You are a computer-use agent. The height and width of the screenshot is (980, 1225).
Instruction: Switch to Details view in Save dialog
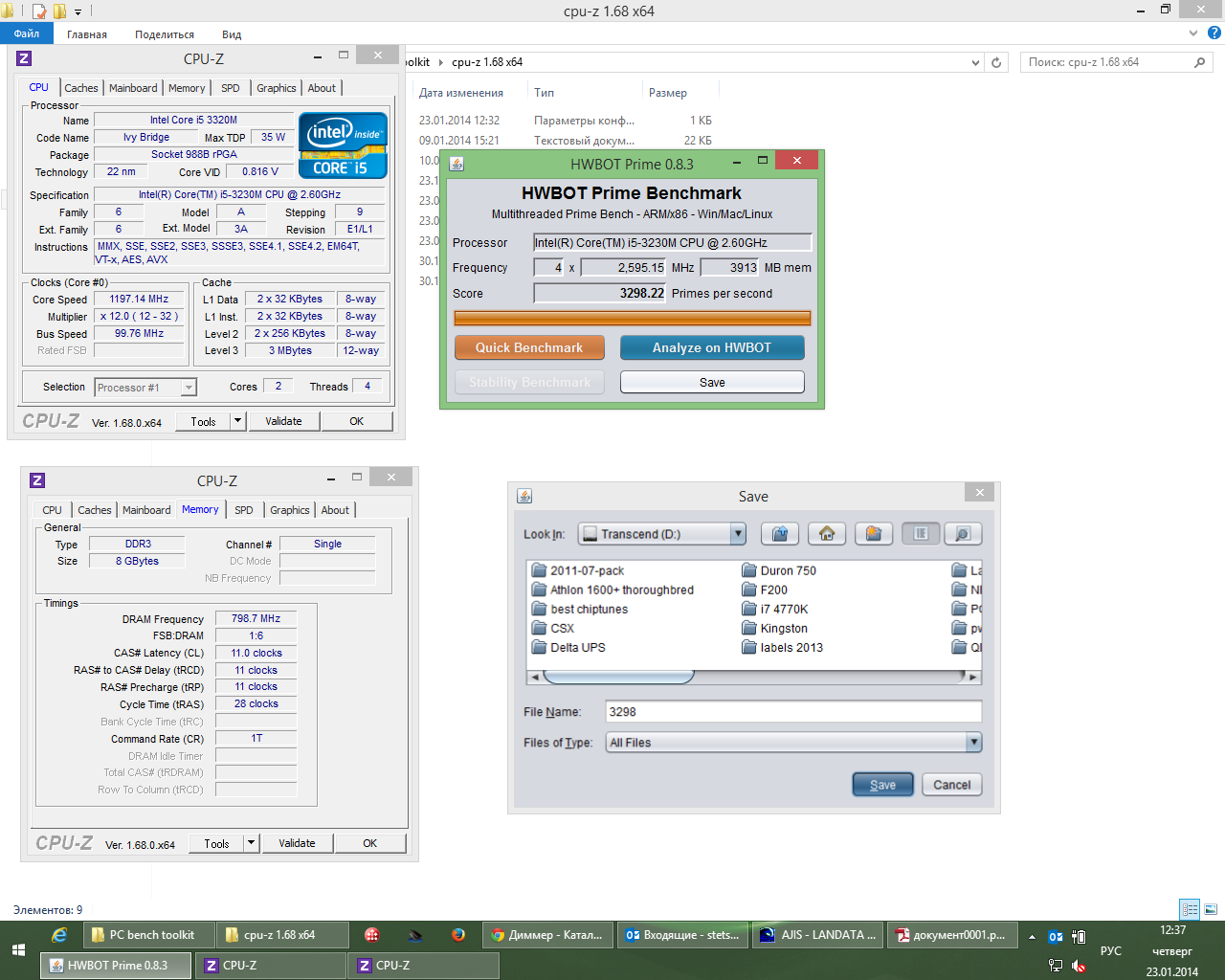tap(963, 534)
